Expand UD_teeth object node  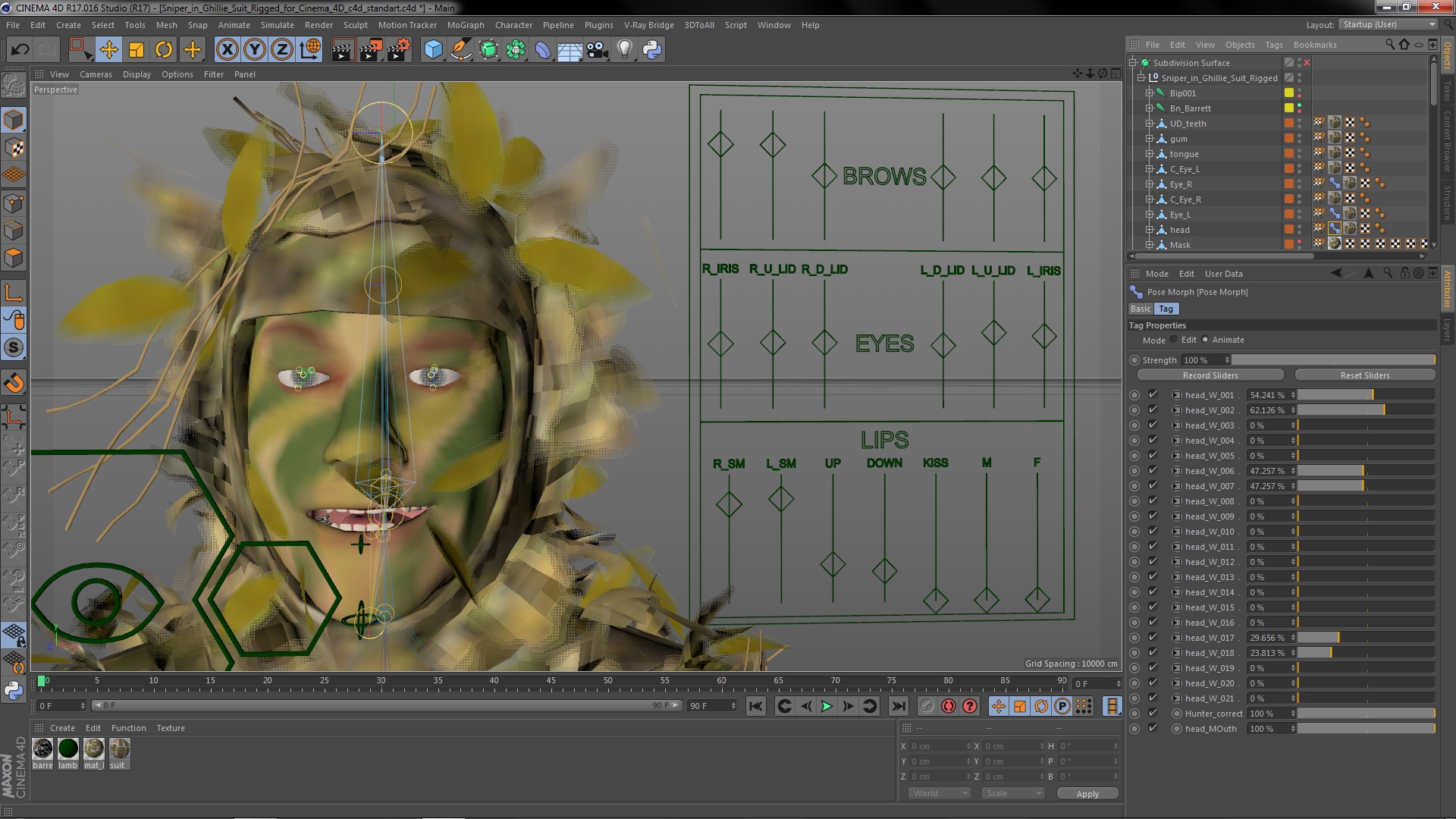pos(1150,124)
